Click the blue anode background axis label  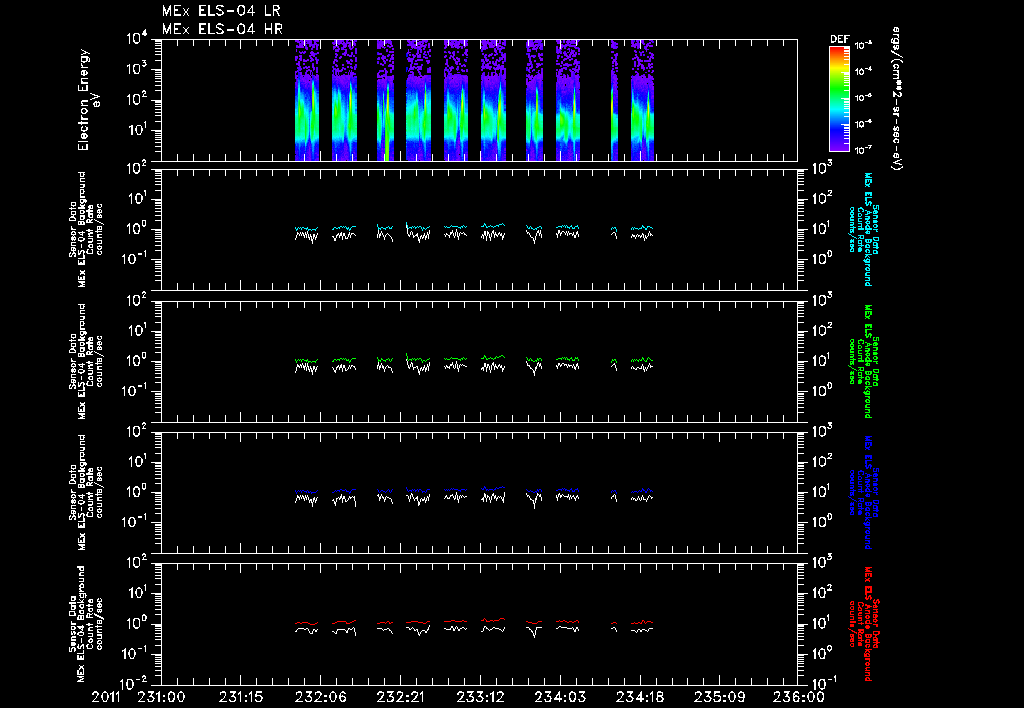click(x=862, y=492)
